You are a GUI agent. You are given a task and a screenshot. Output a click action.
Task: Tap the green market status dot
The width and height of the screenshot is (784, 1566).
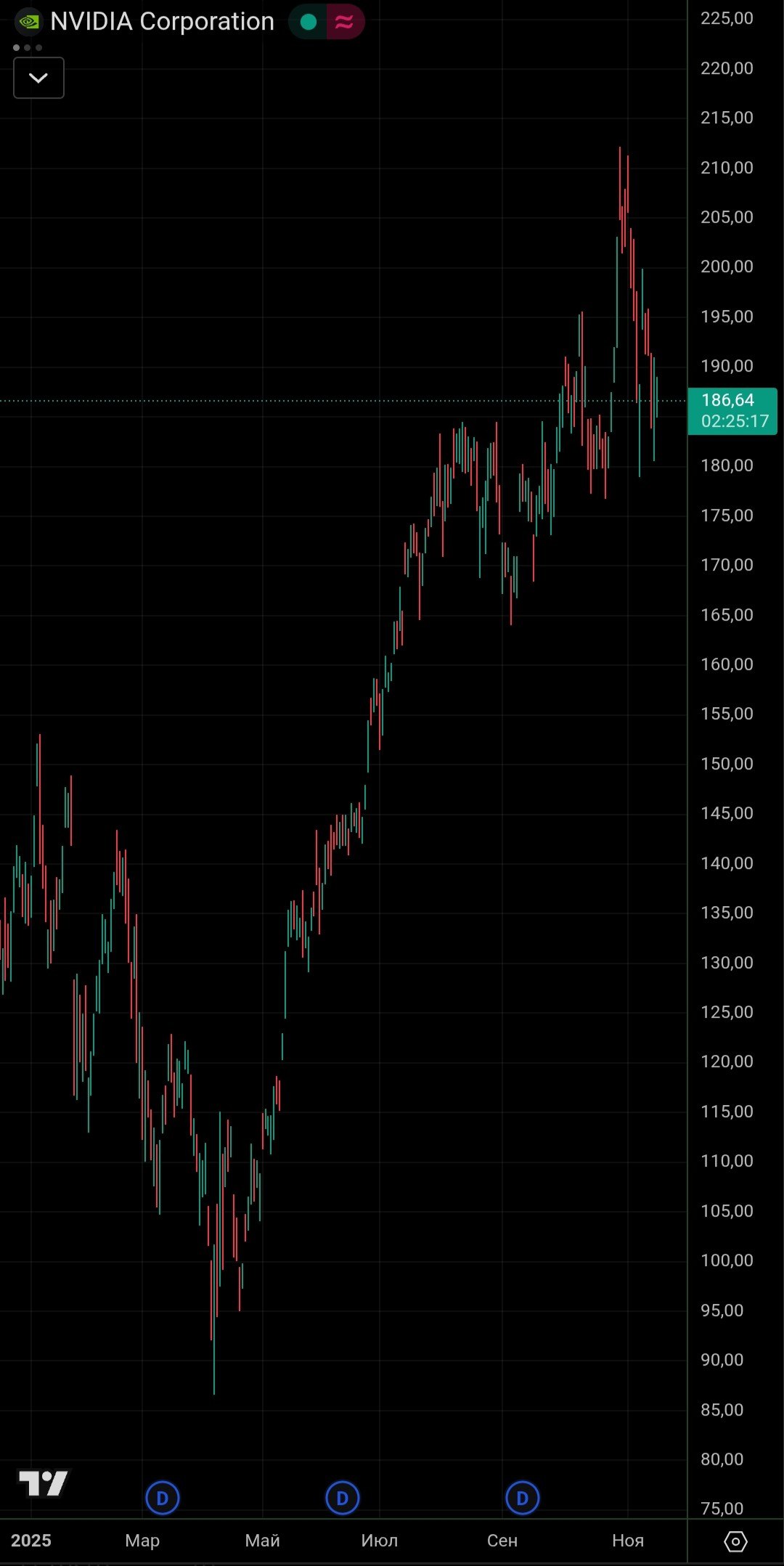click(309, 22)
